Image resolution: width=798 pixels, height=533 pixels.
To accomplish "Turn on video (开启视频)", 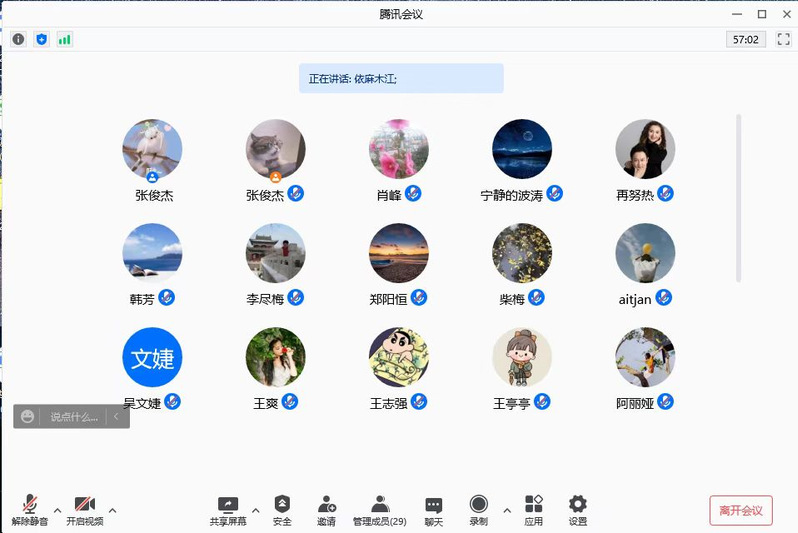I will [x=84, y=510].
